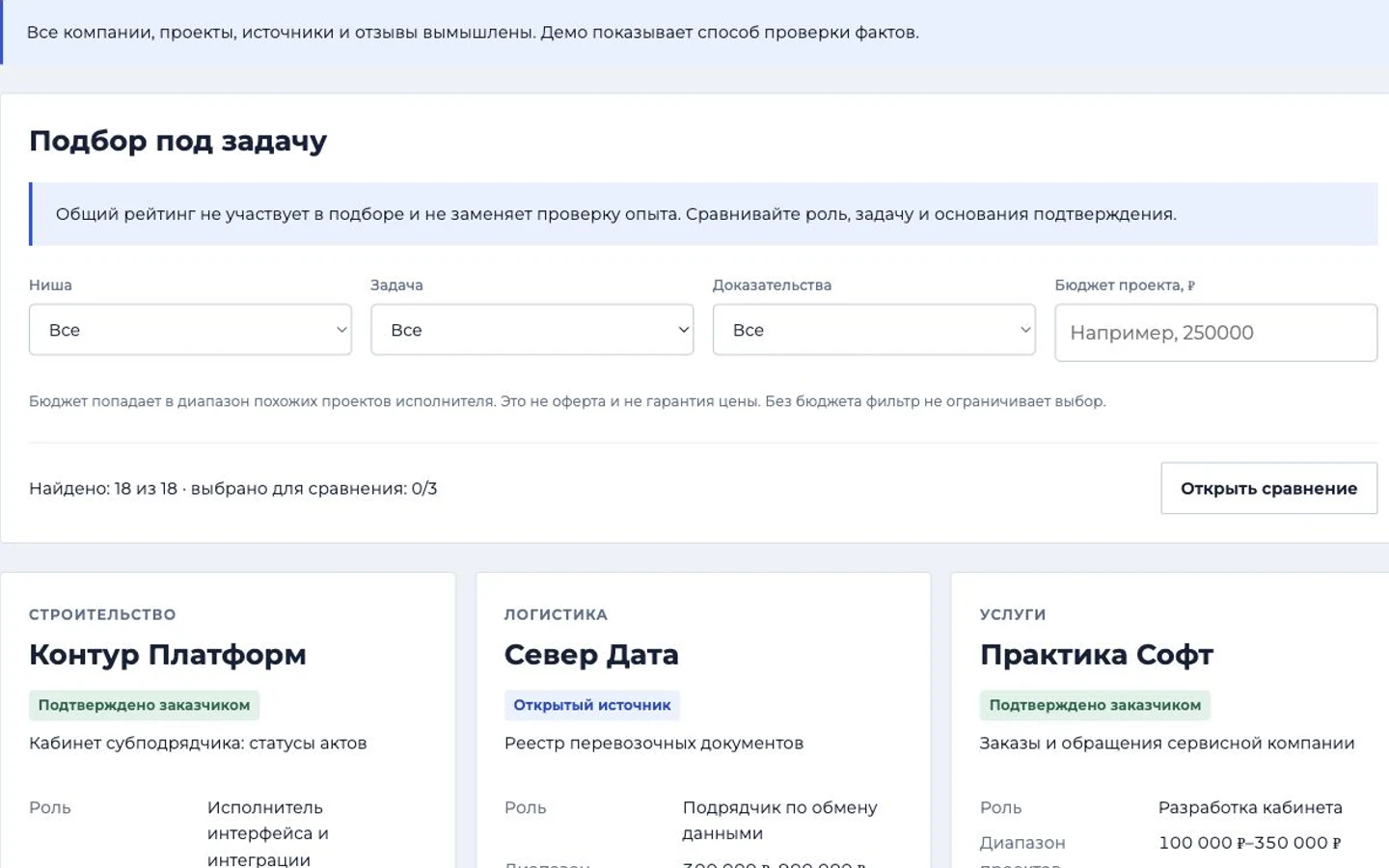The image size is (1389, 868).
Task: Click the text Кабинет субподрядчика: статусы актов
Action: [198, 743]
